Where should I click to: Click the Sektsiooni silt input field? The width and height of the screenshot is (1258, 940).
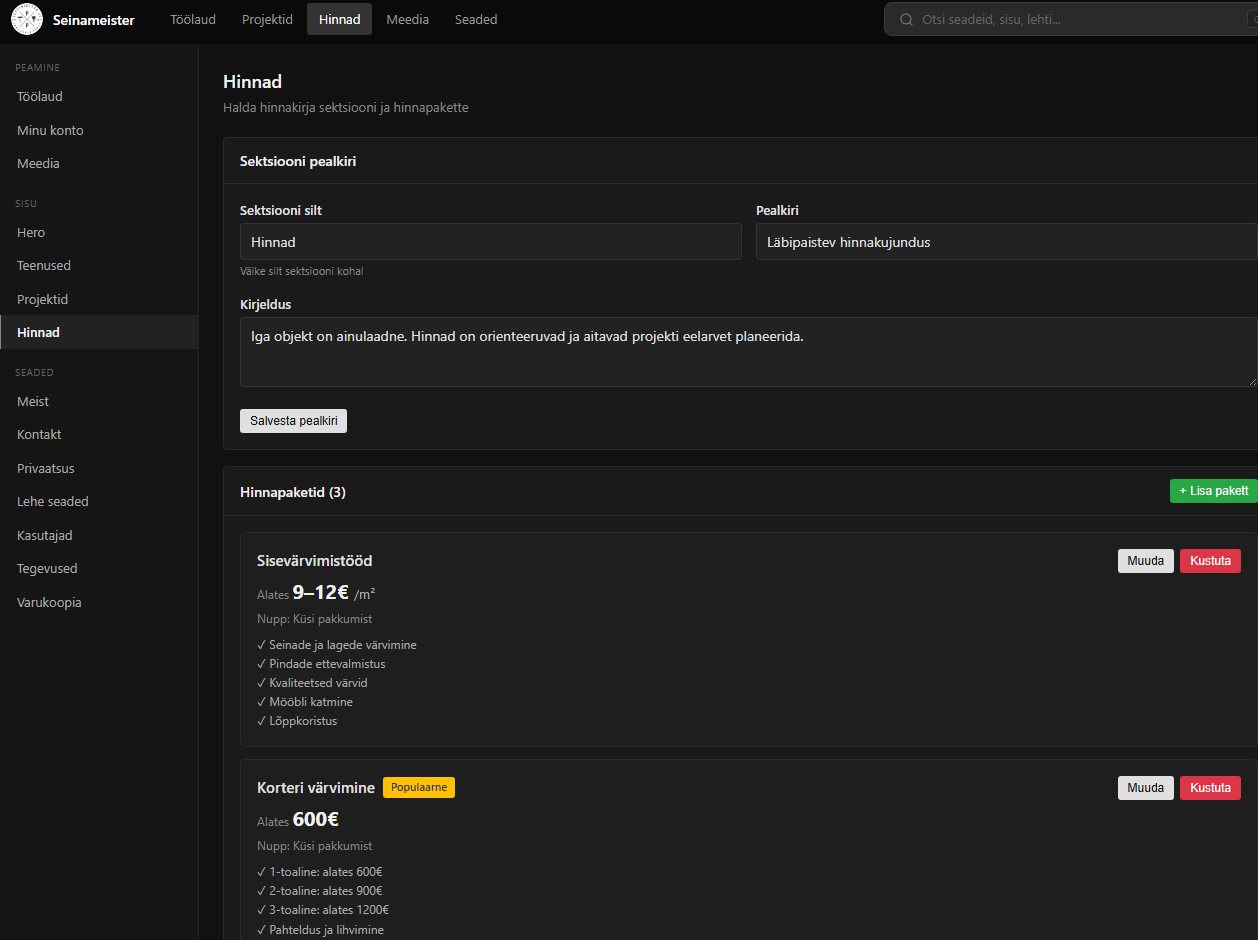(x=490, y=242)
